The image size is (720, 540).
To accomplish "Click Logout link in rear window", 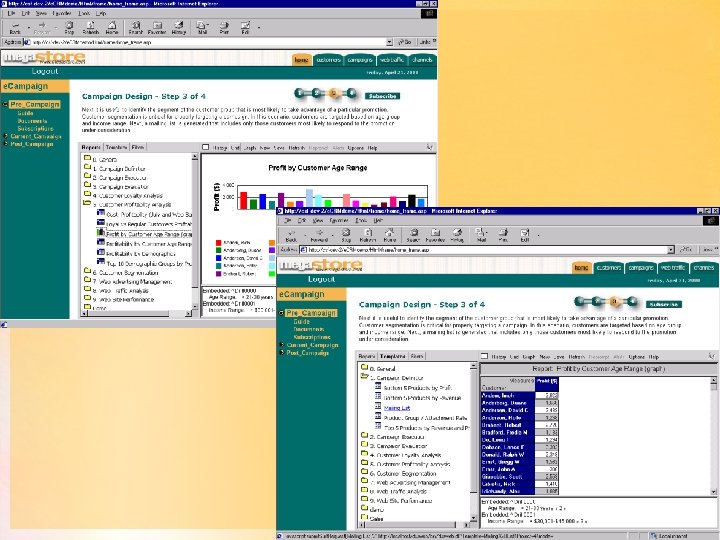I will pos(45,71).
